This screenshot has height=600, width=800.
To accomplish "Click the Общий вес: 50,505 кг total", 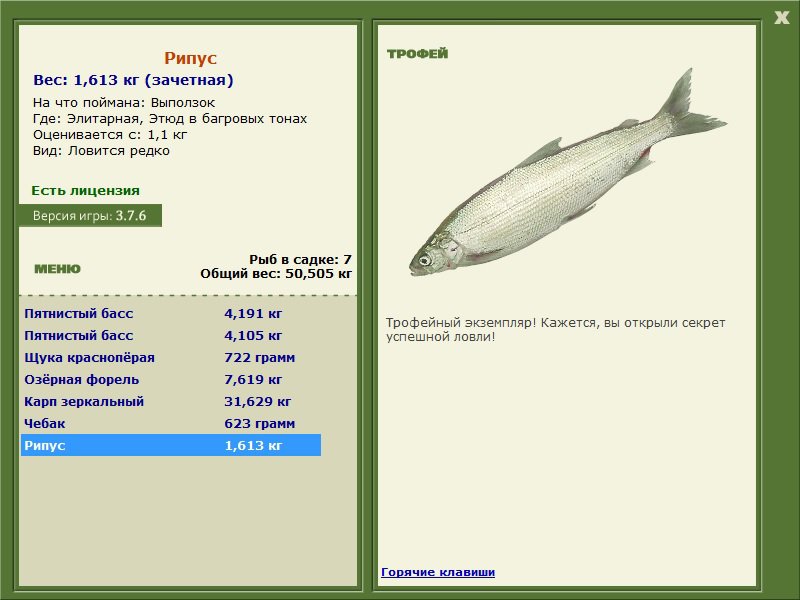I will pos(276,274).
